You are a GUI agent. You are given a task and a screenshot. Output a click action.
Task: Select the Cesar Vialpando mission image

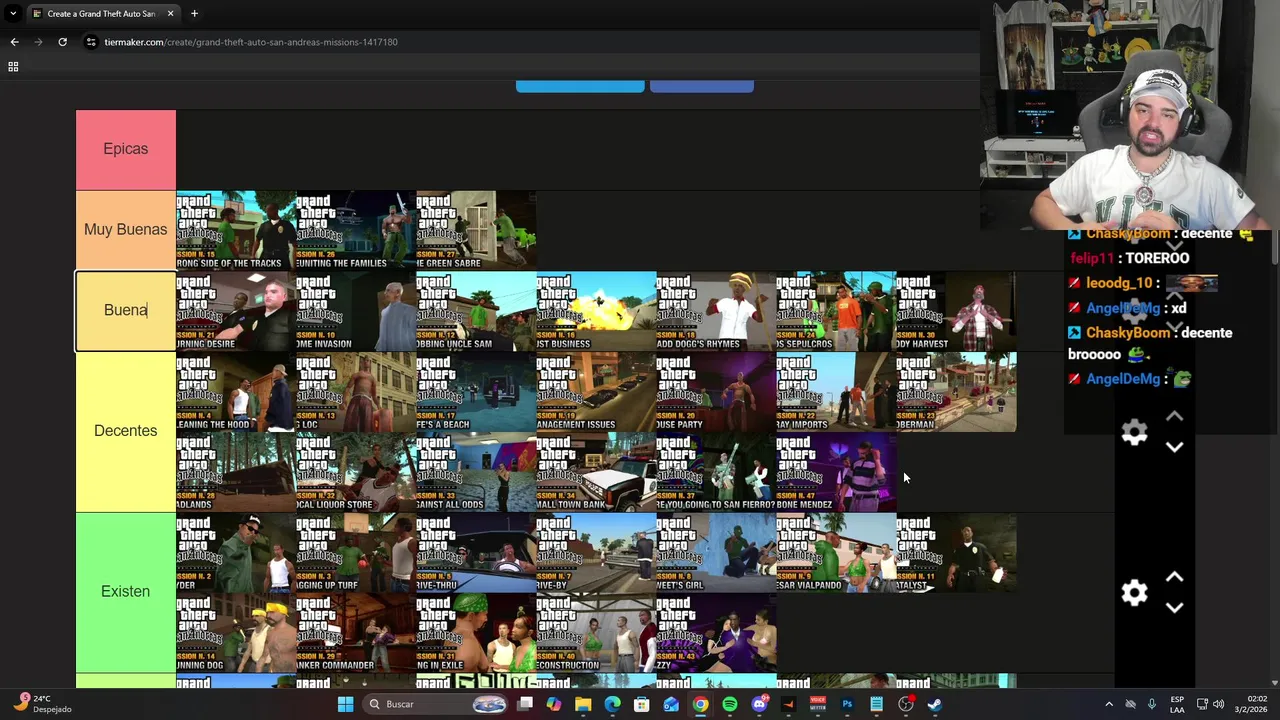(836, 552)
